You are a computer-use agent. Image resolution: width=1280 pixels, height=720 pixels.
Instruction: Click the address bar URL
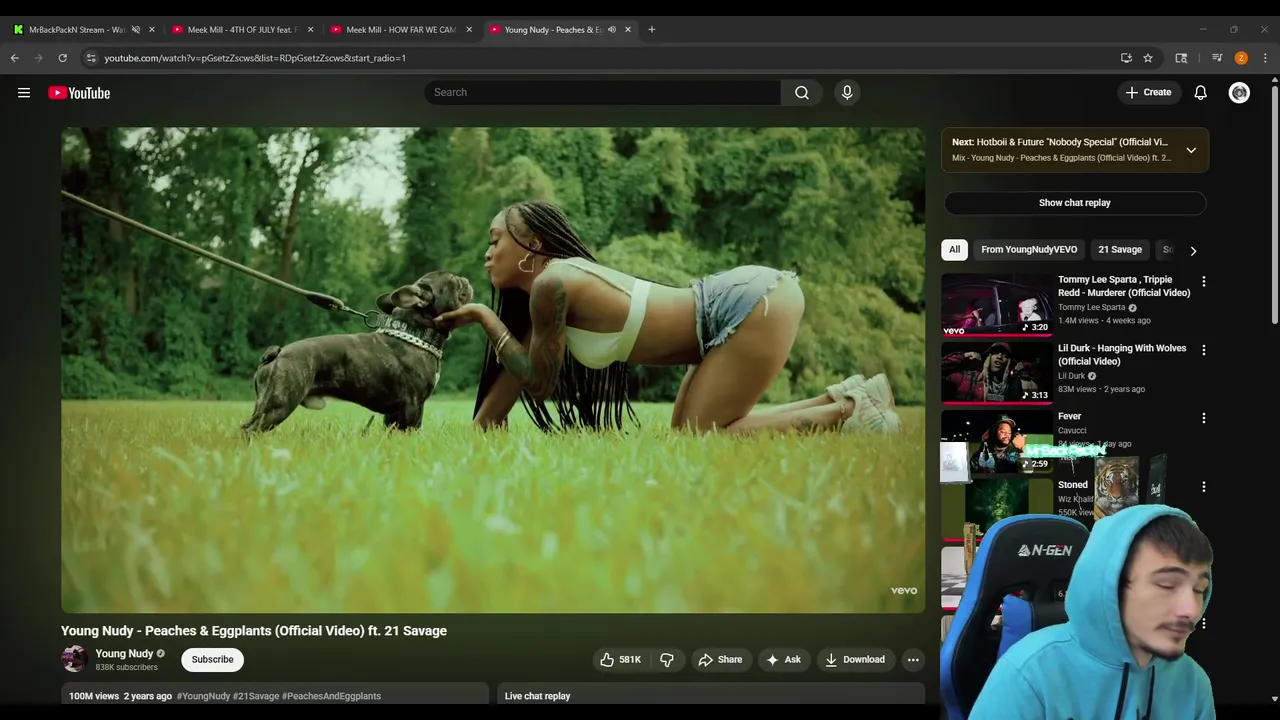pyautogui.click(x=255, y=58)
